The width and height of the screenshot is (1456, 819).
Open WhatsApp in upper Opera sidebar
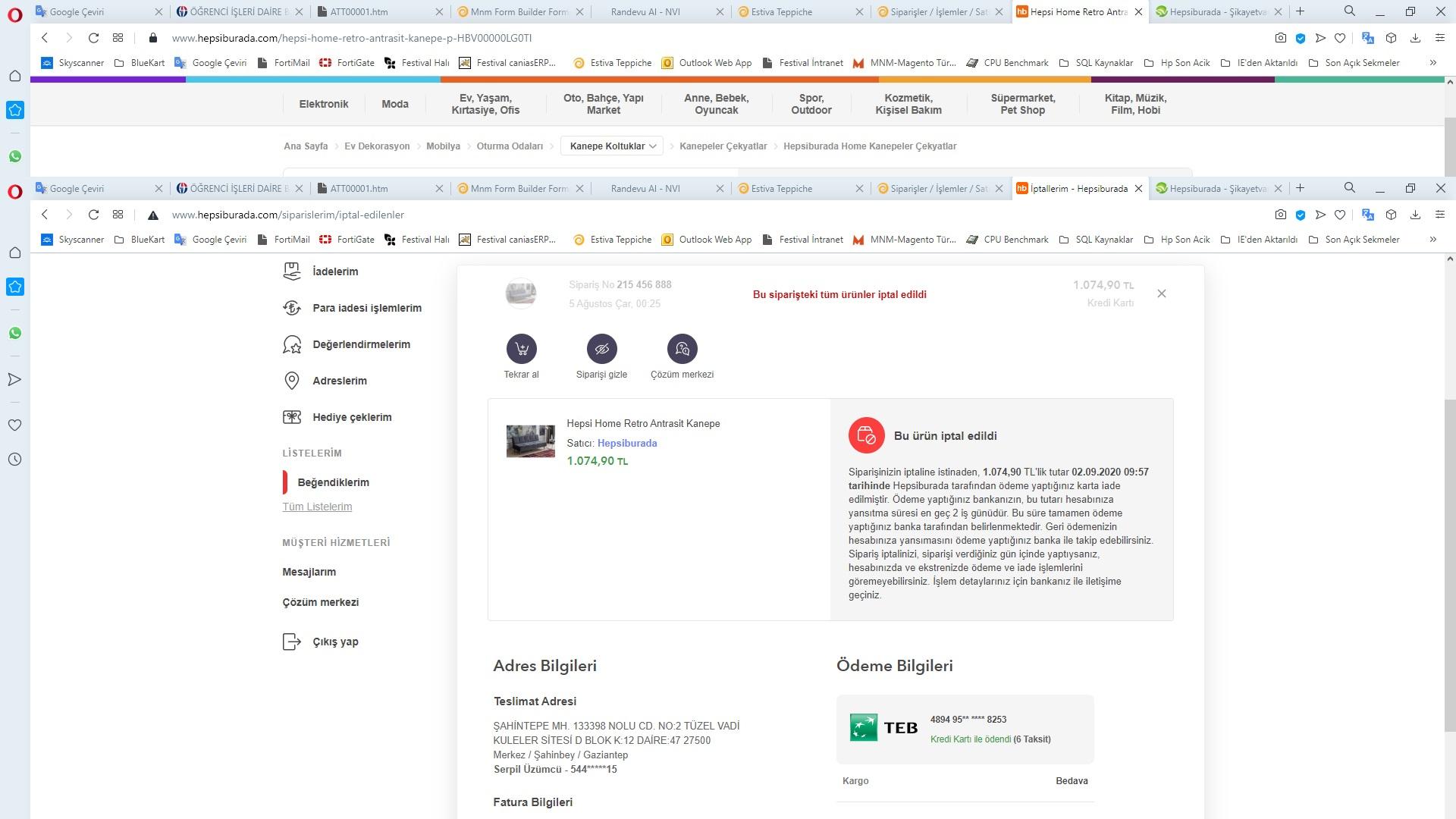pyautogui.click(x=14, y=156)
